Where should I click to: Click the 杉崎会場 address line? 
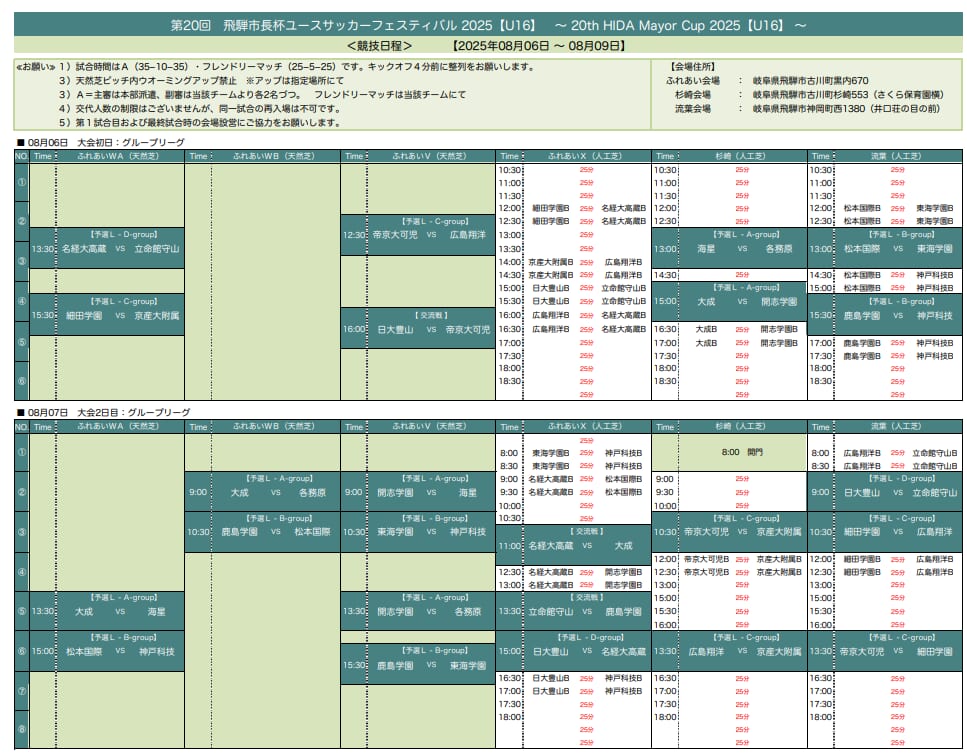pyautogui.click(x=800, y=94)
